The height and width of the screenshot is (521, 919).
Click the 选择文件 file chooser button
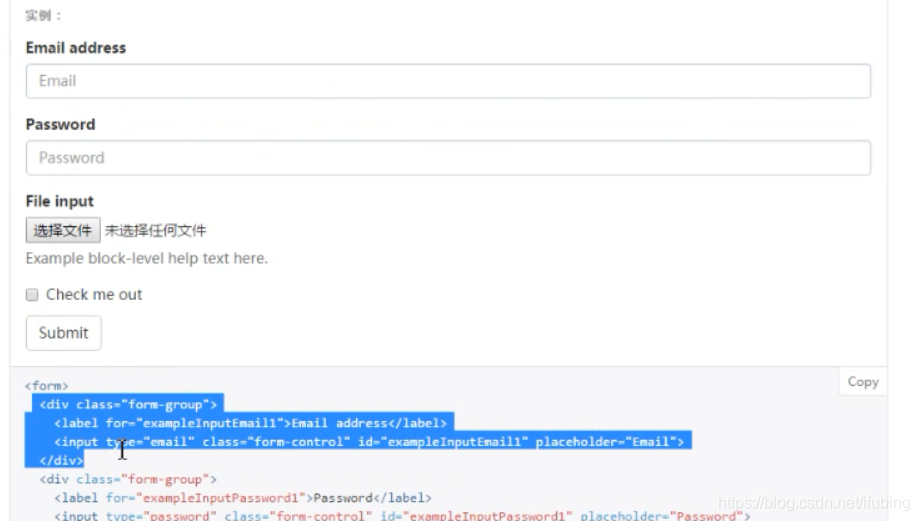(x=63, y=230)
